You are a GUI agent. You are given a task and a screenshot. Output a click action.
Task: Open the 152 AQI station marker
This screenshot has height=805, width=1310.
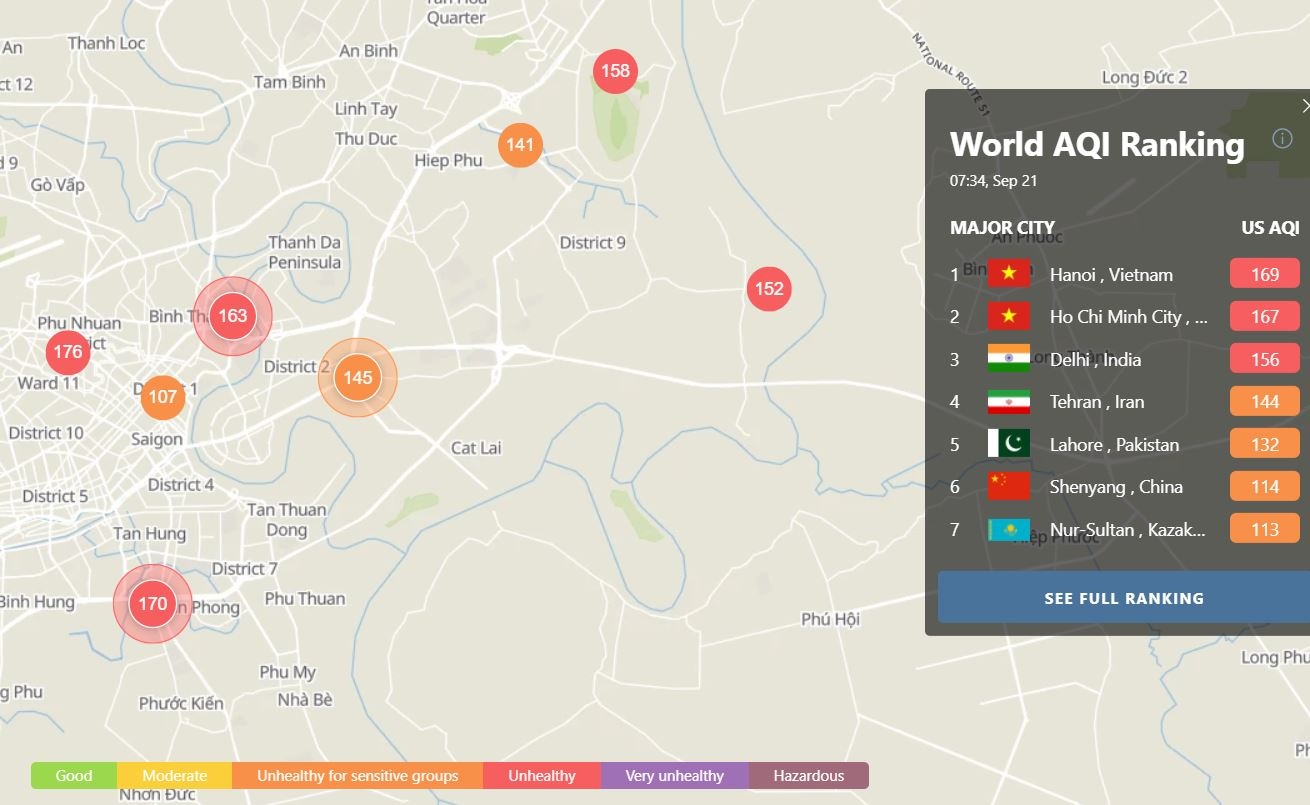coord(769,289)
